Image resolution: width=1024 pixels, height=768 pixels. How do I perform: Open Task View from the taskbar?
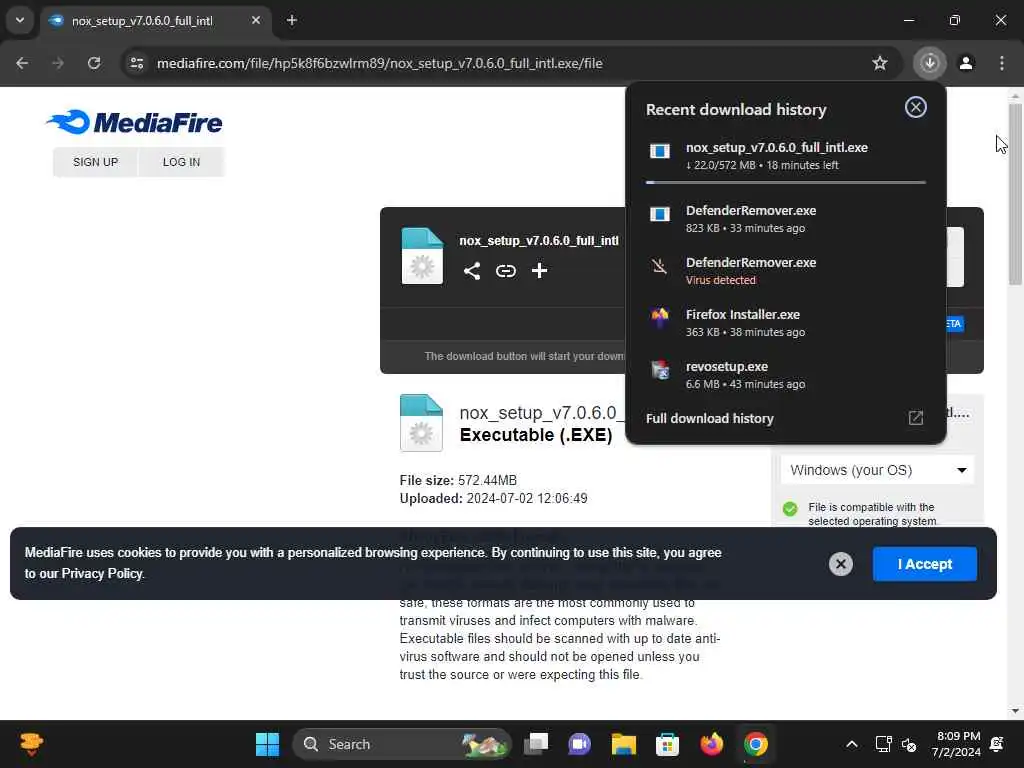click(536, 744)
